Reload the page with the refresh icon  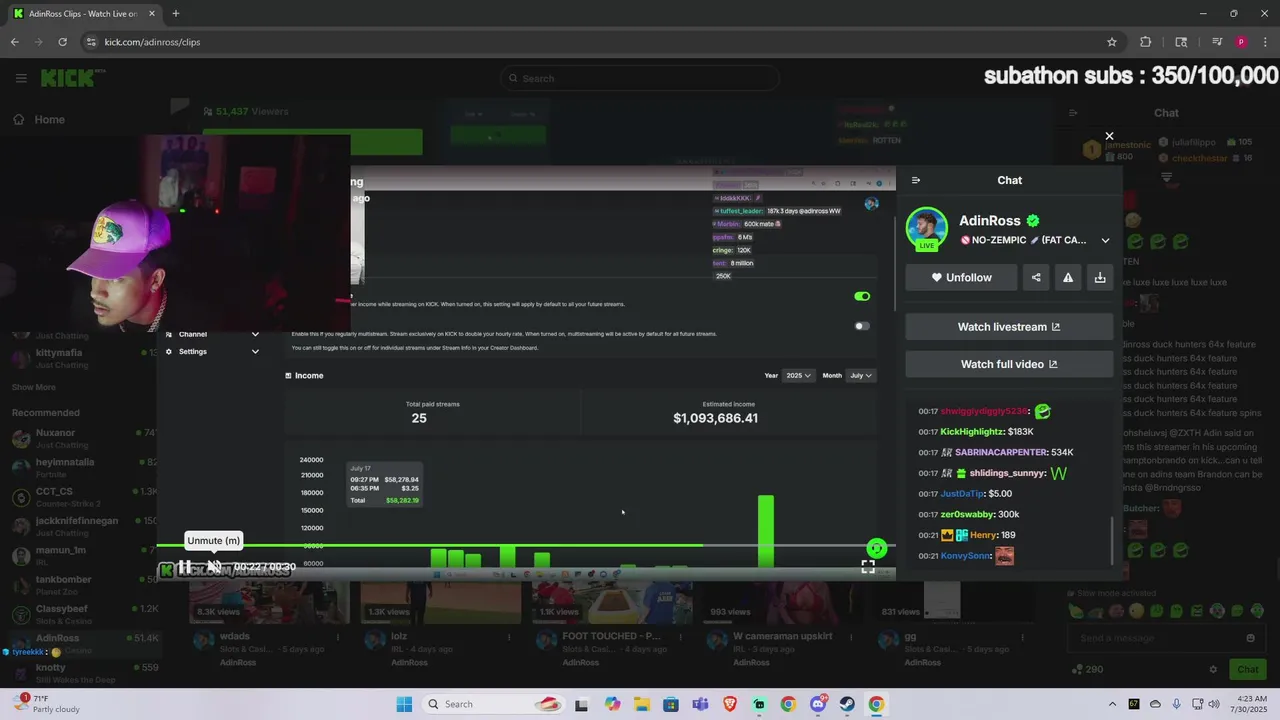[x=62, y=42]
